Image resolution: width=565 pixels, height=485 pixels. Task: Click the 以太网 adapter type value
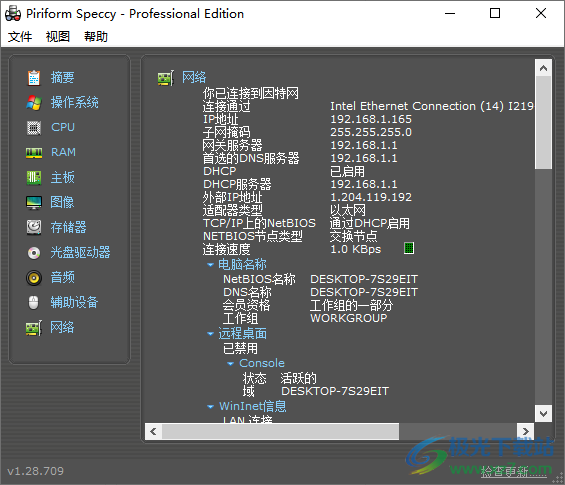tap(348, 210)
